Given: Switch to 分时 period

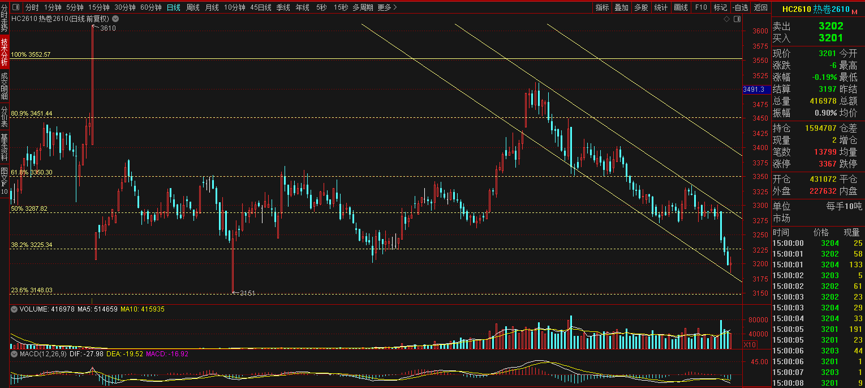Looking at the screenshot, I should click(x=33, y=8).
